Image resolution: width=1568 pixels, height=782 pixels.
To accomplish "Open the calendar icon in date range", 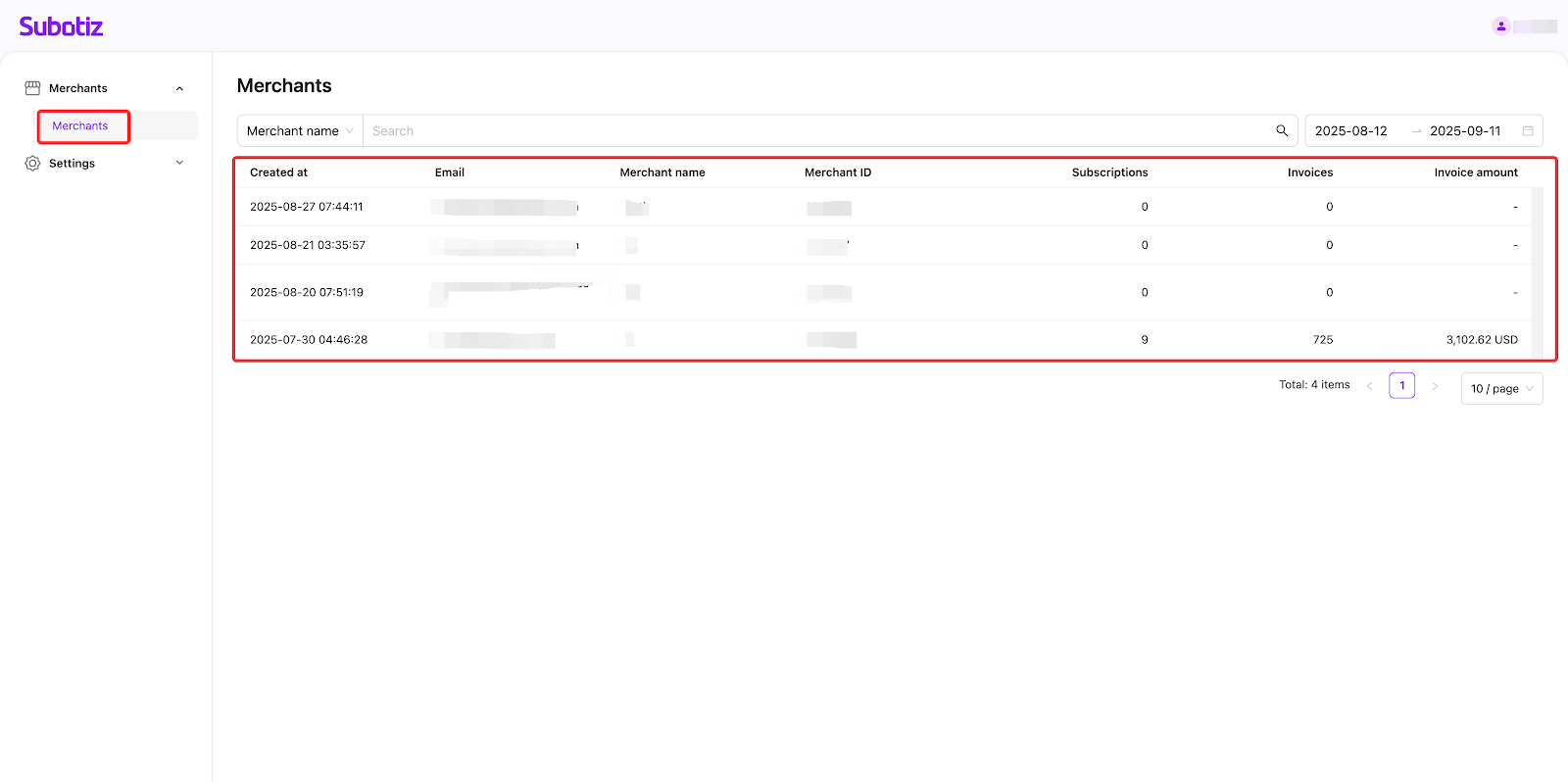I will tap(1527, 131).
